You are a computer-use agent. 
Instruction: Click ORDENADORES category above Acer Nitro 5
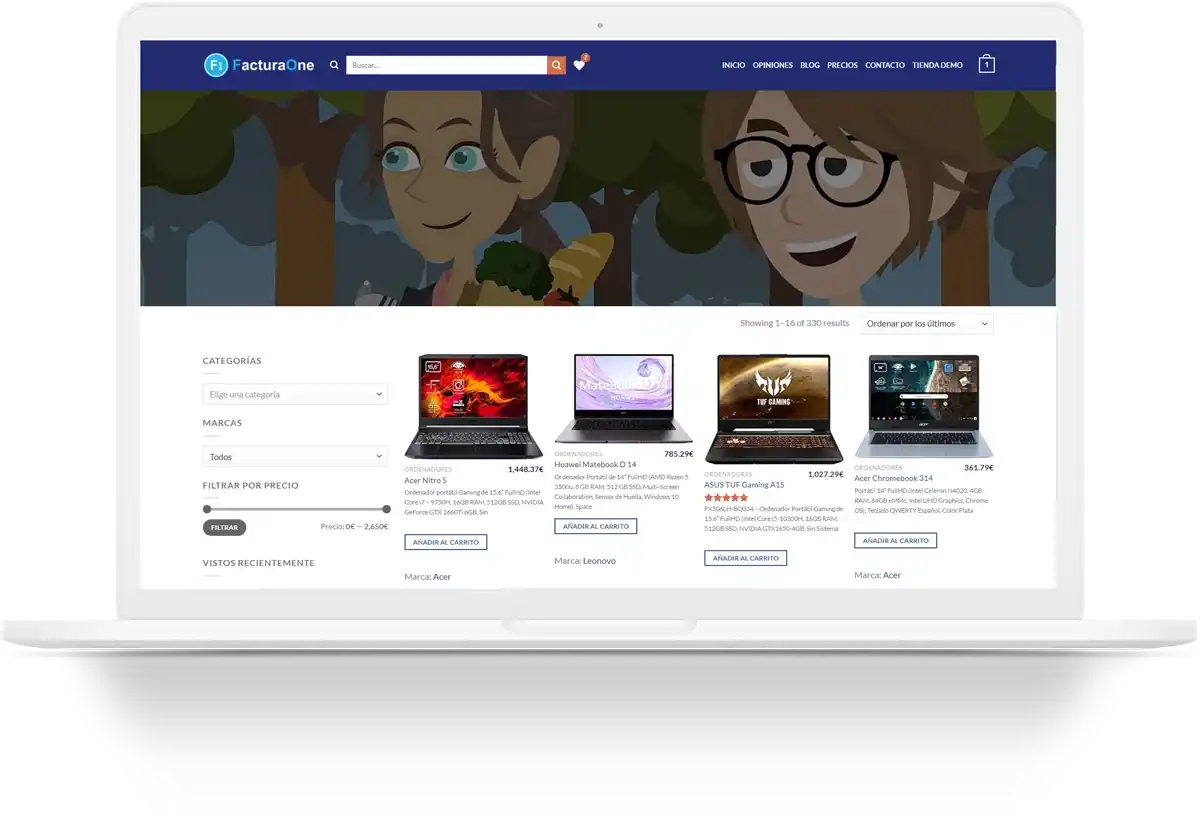pyautogui.click(x=428, y=469)
